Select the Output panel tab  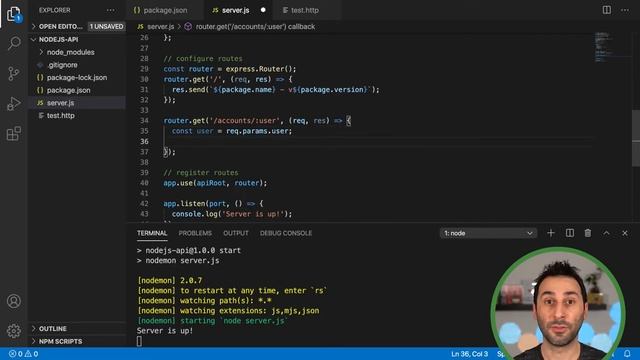click(236, 233)
